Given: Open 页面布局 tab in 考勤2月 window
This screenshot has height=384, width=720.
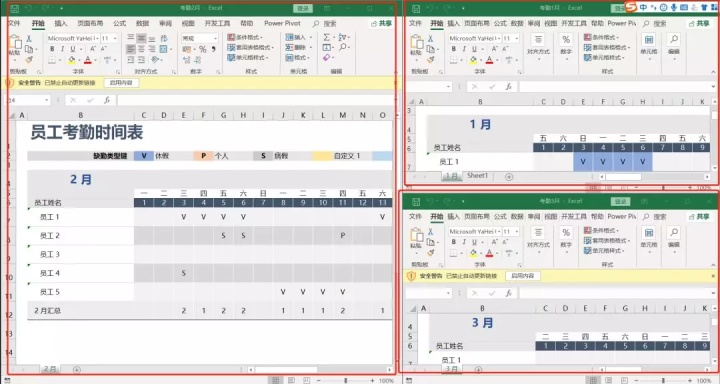Looking at the screenshot, I should [x=90, y=23].
